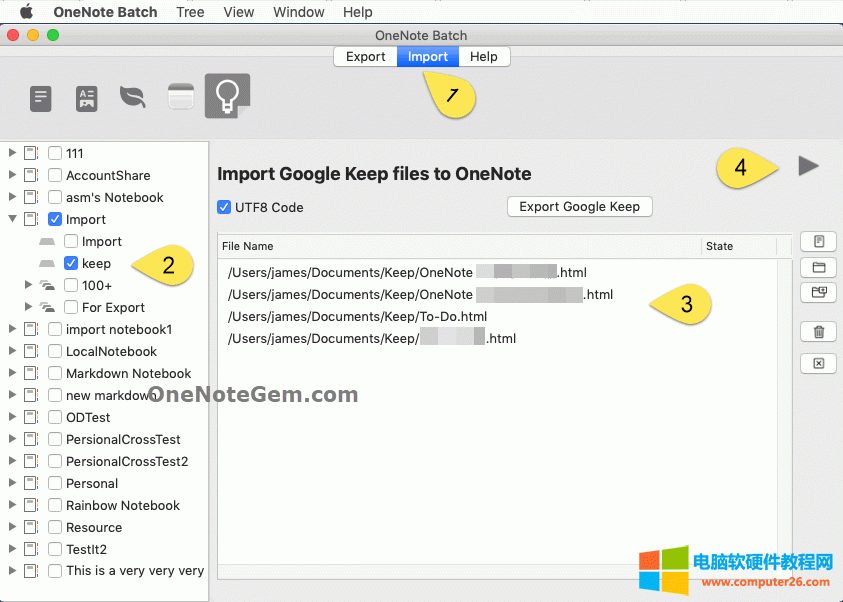Expand the 100+ tree item
This screenshot has width=843, height=602.
point(28,285)
